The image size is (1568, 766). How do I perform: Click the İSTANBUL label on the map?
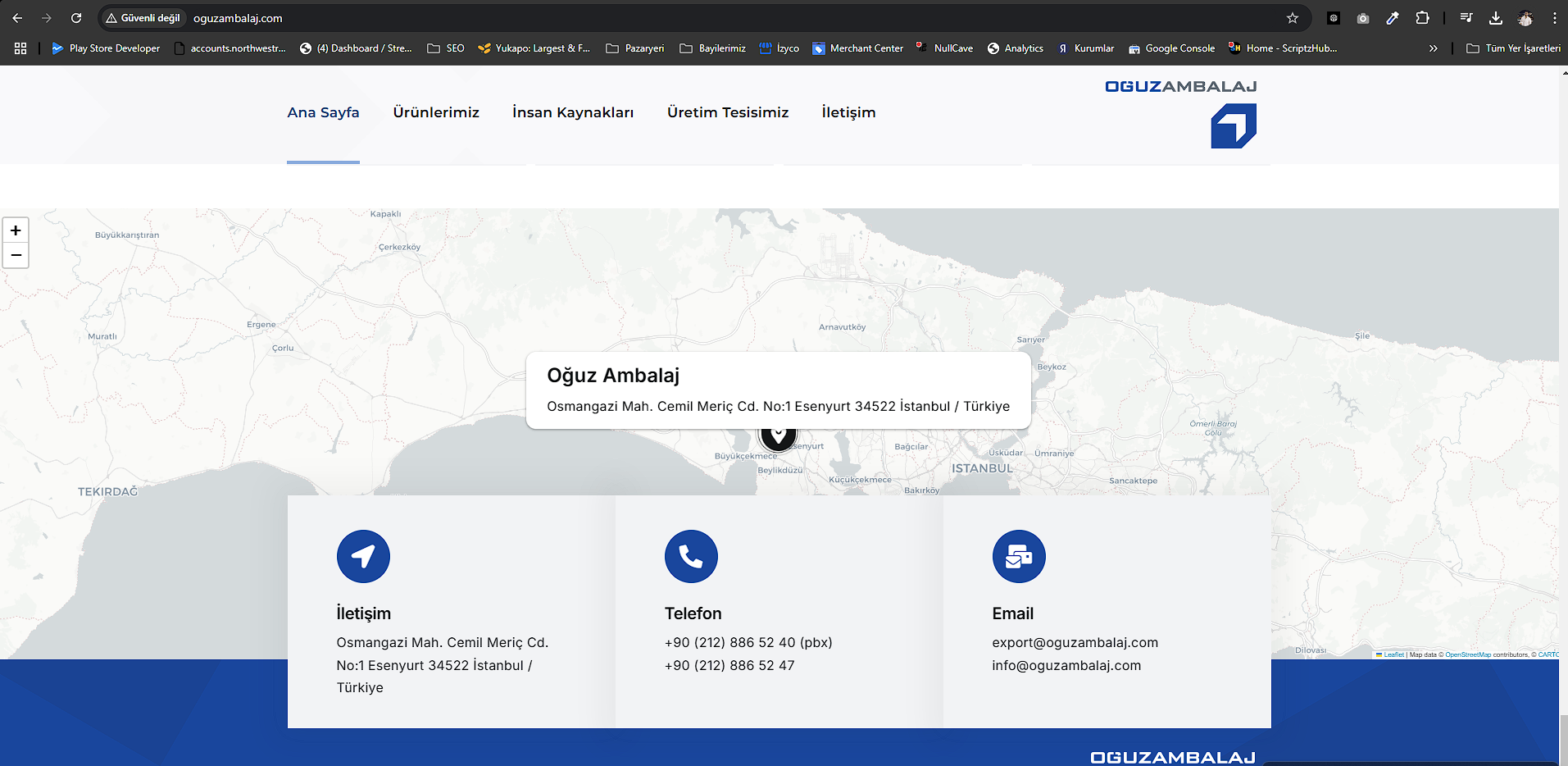(x=982, y=468)
